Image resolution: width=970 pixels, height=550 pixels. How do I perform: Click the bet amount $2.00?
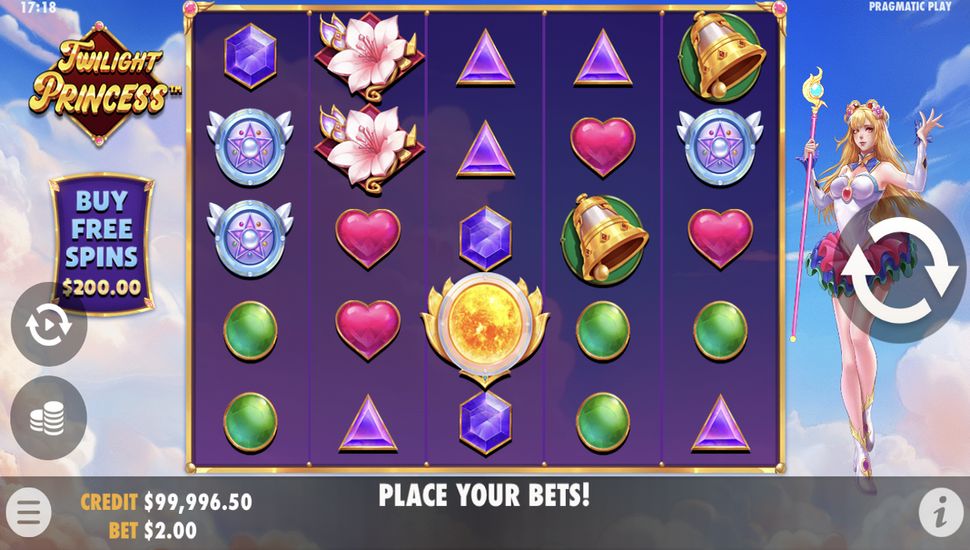pyautogui.click(x=170, y=530)
